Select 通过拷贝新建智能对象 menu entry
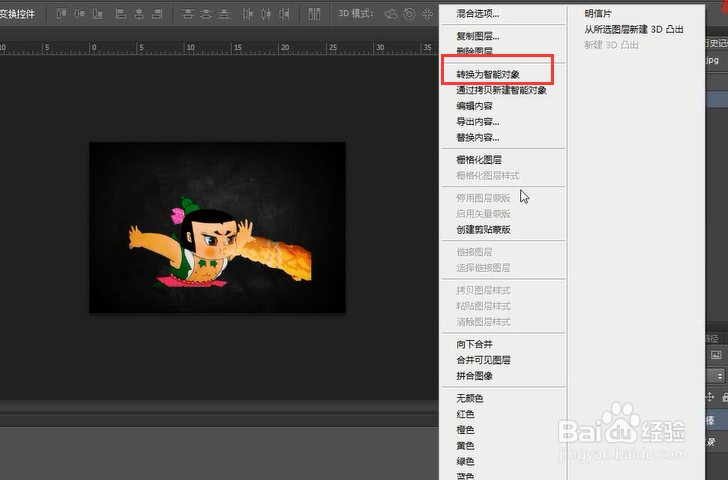The height and width of the screenshot is (480, 728). pos(501,90)
